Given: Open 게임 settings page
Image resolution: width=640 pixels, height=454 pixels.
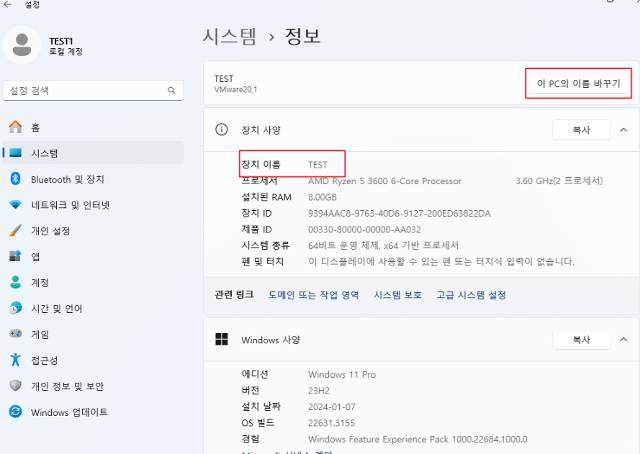Looking at the screenshot, I should [93, 334].
